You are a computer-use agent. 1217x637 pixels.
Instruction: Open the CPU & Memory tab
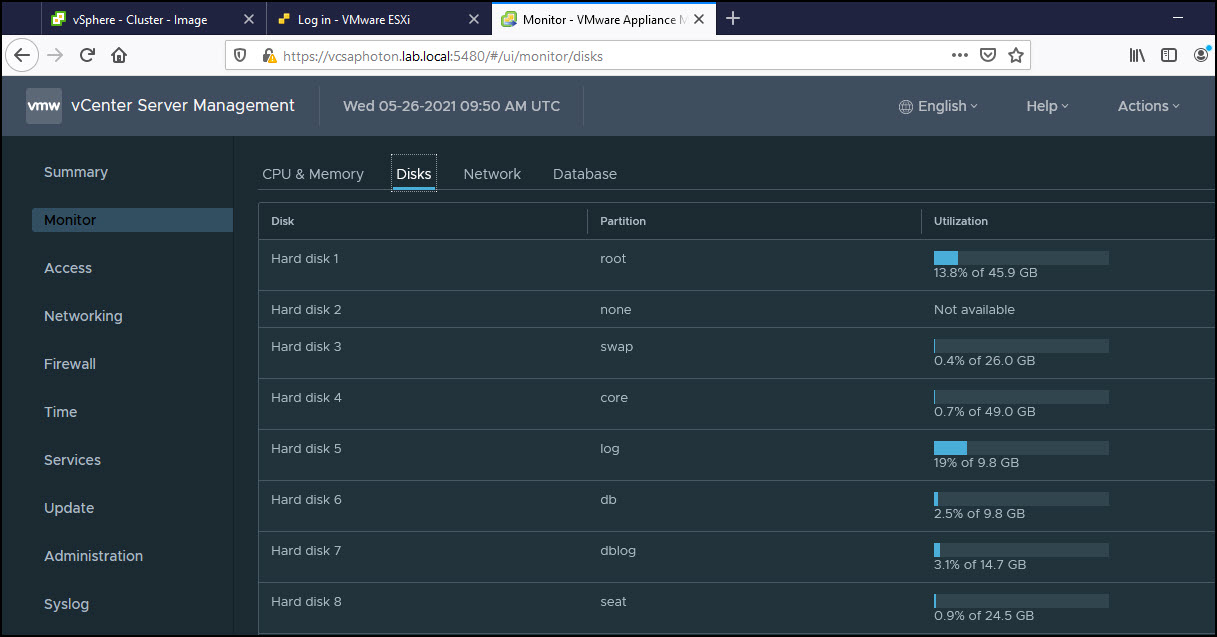tap(313, 174)
